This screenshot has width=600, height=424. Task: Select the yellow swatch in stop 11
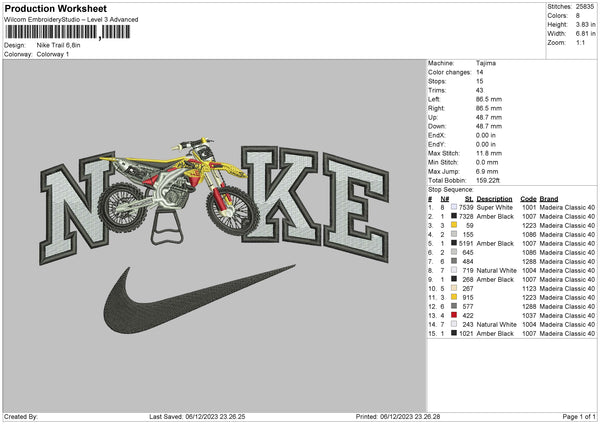pos(454,297)
